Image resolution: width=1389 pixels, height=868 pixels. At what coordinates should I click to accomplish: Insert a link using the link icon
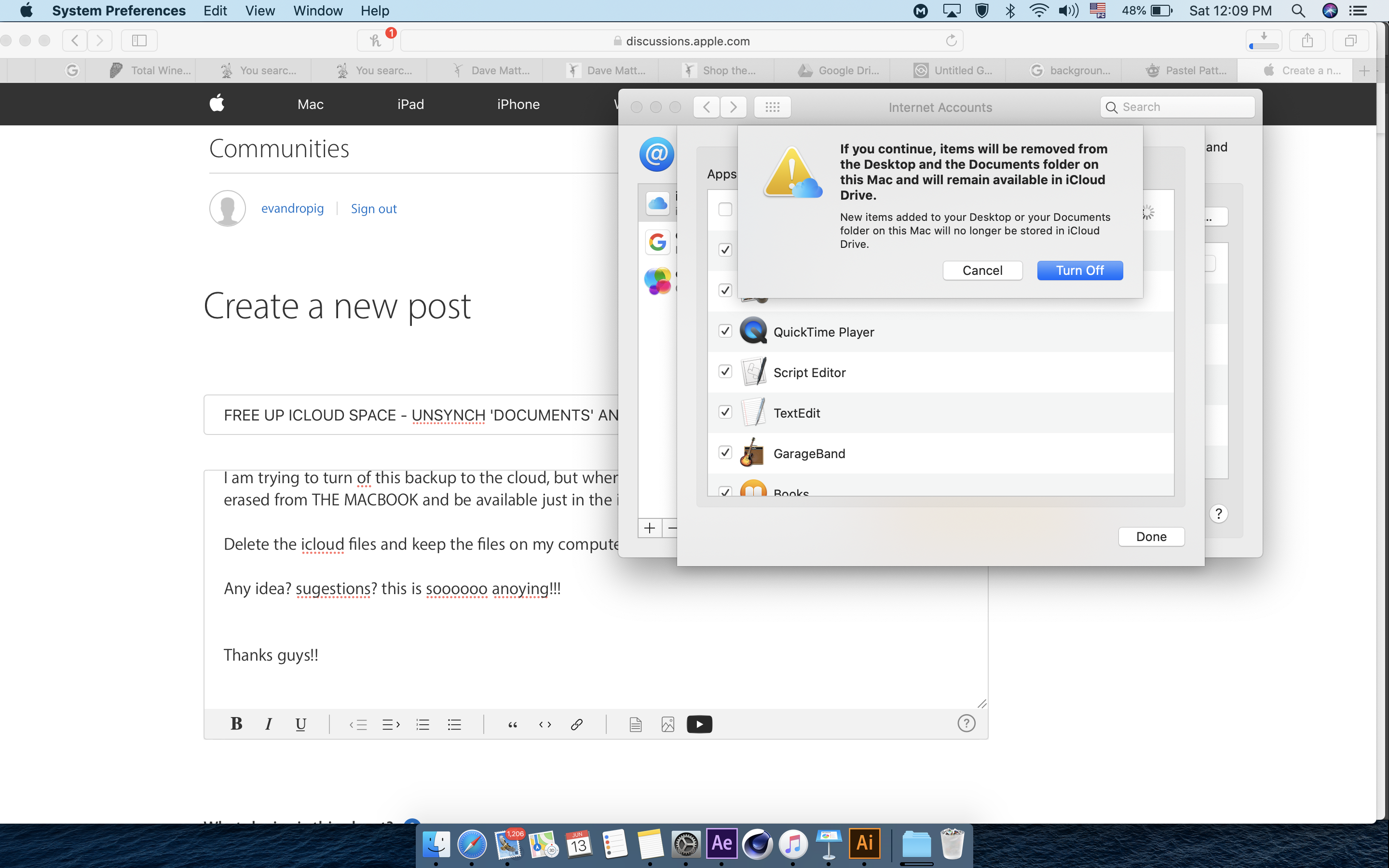click(577, 724)
